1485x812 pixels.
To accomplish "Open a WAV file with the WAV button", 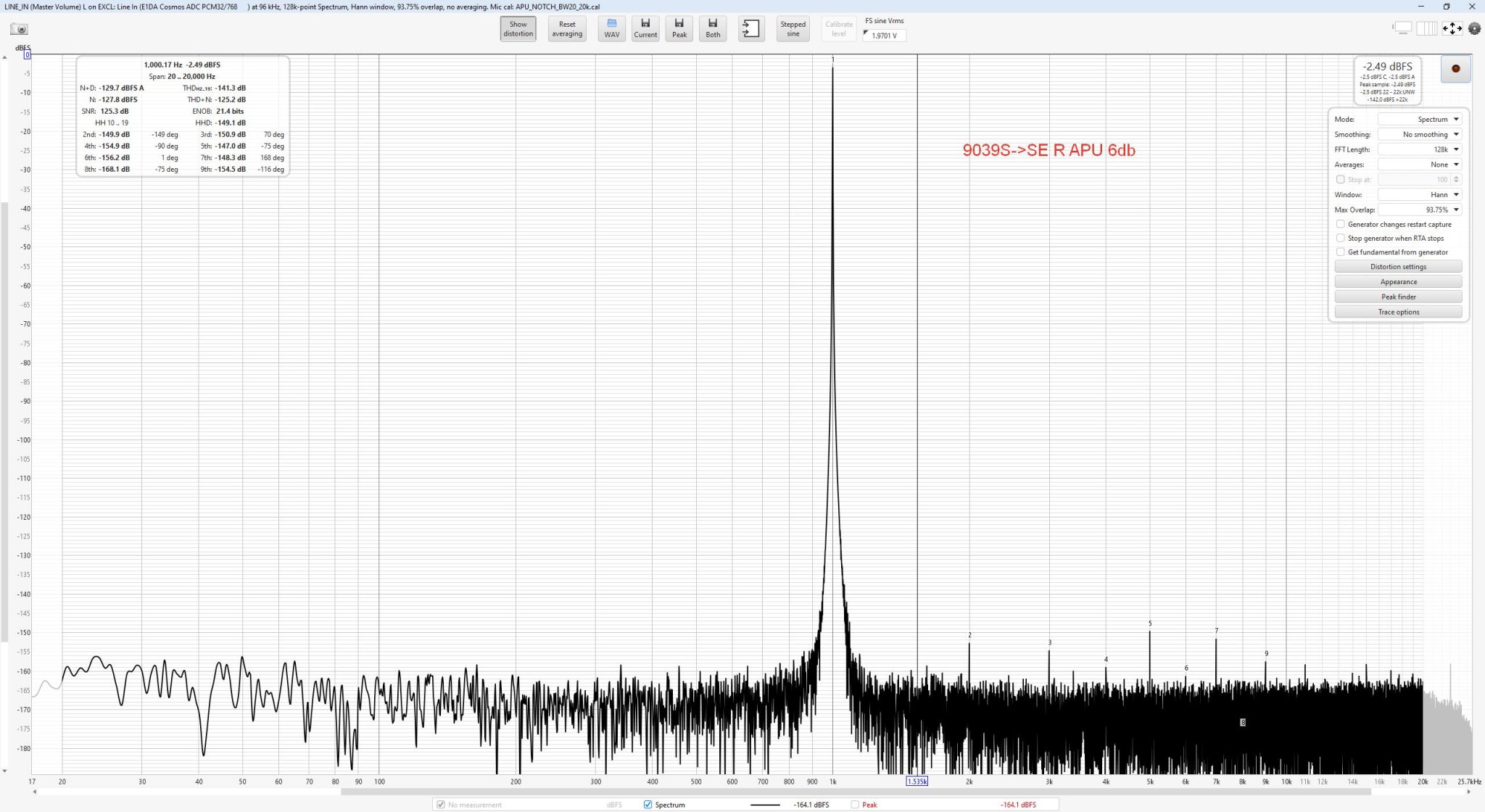I will tap(611, 29).
